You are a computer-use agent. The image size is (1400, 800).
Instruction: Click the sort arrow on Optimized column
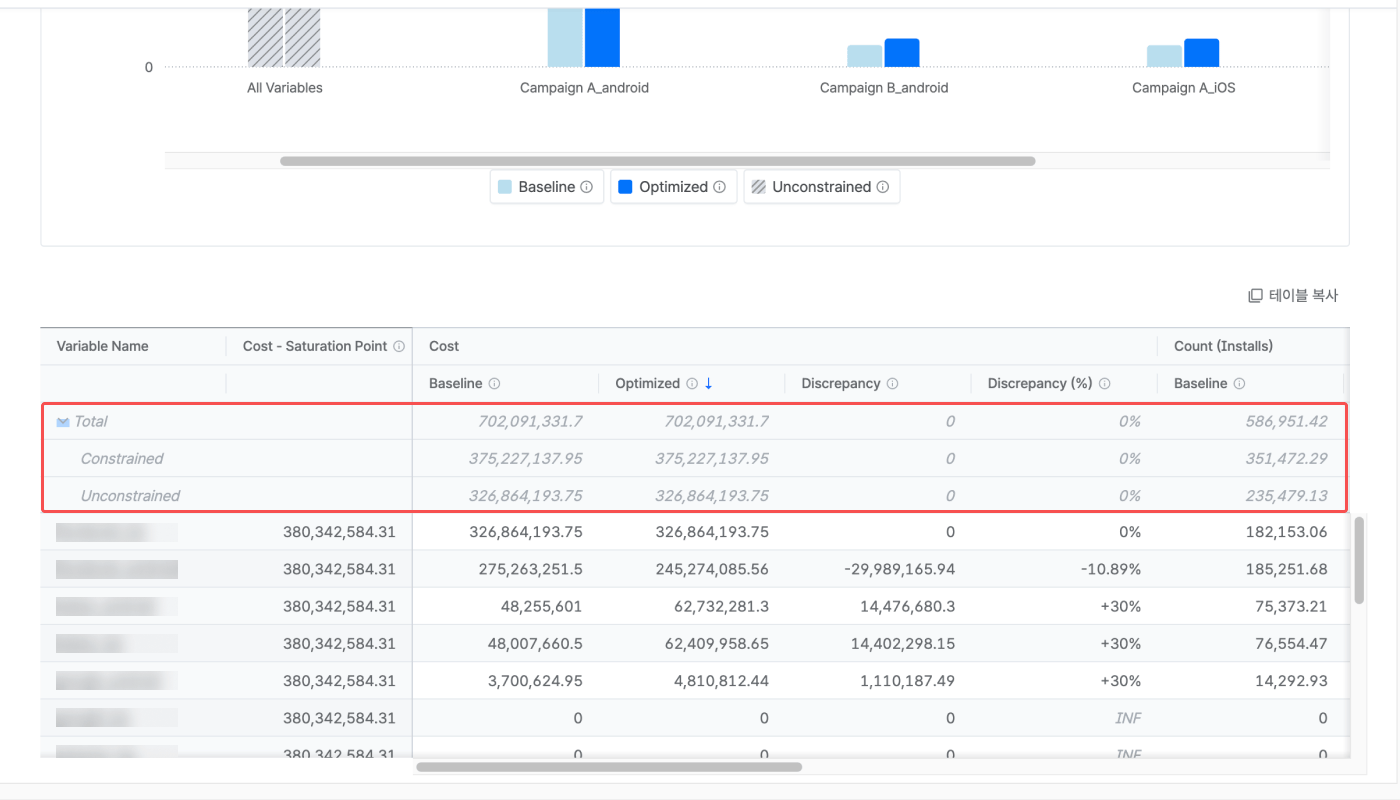coord(709,384)
